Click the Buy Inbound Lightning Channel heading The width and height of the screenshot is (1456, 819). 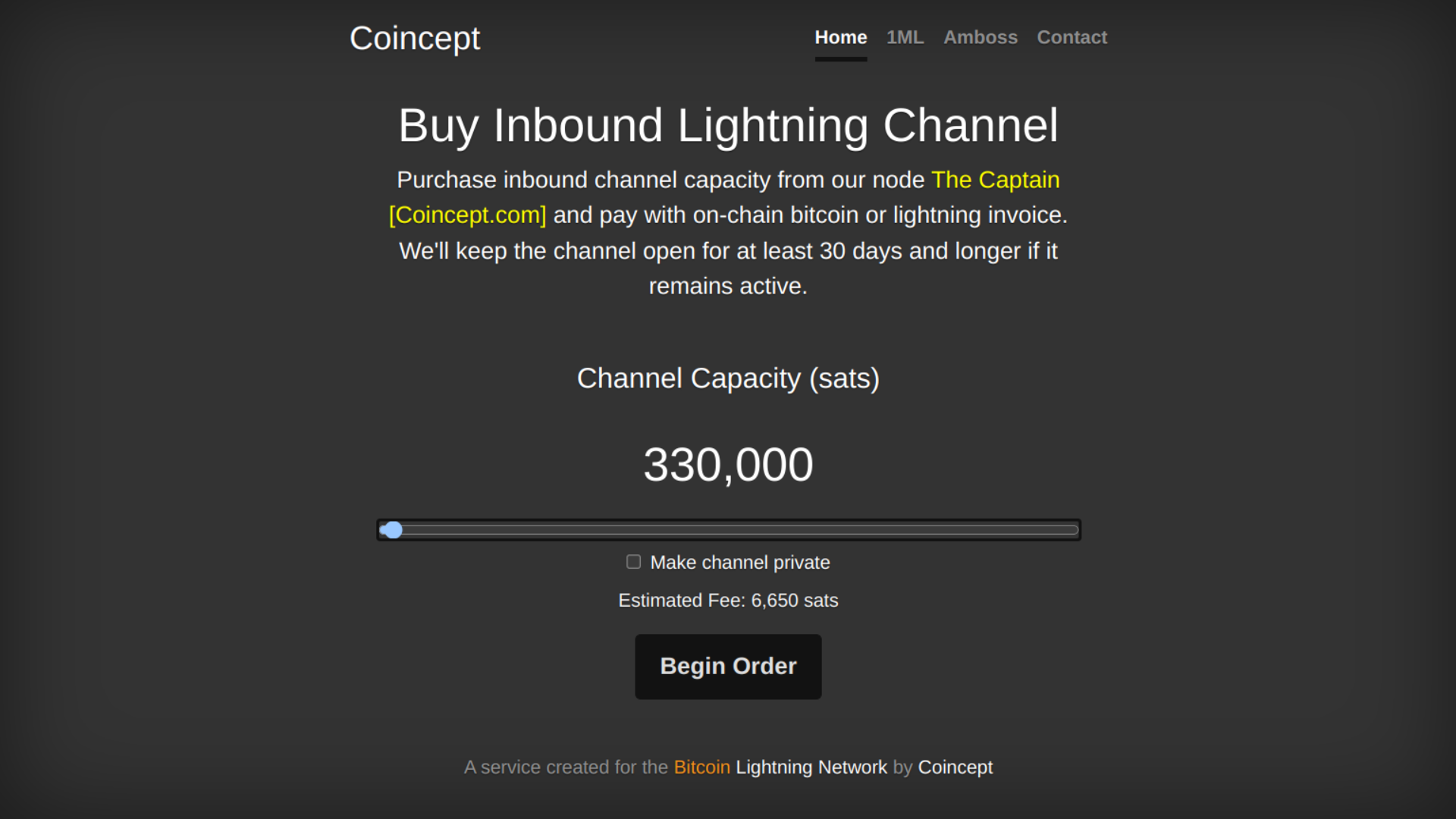(728, 125)
